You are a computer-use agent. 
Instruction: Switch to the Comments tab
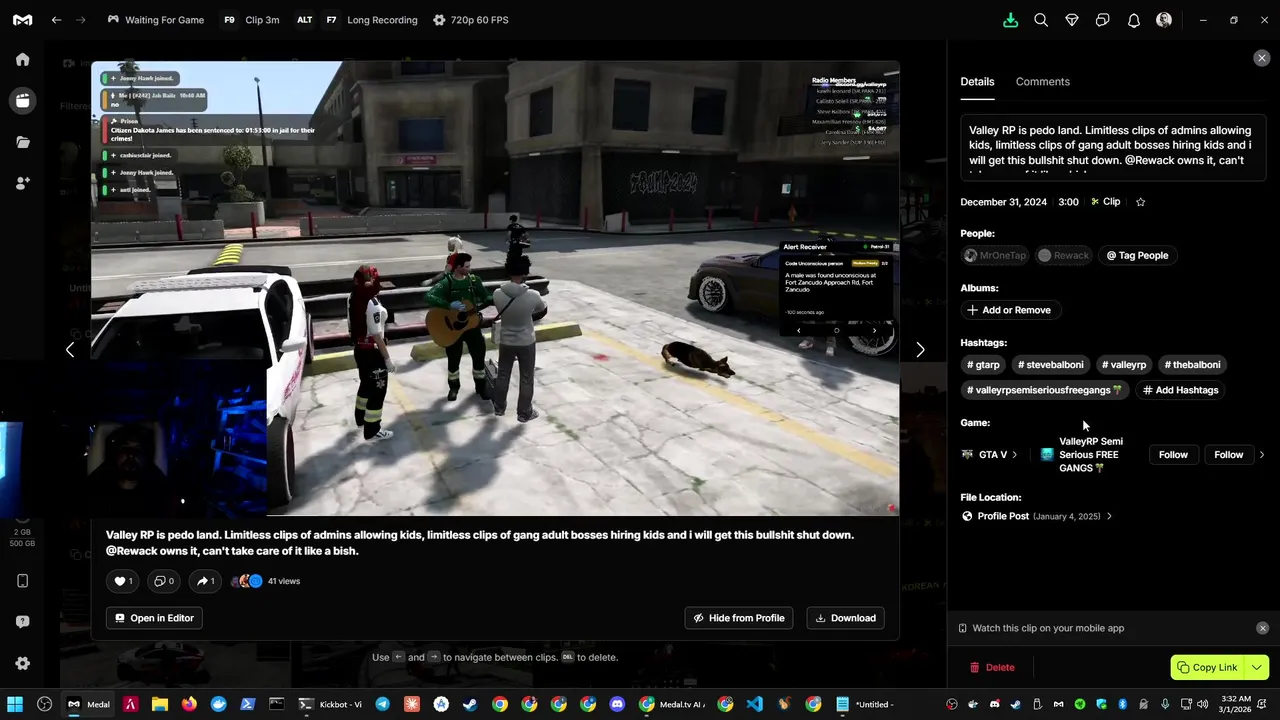coord(1042,82)
